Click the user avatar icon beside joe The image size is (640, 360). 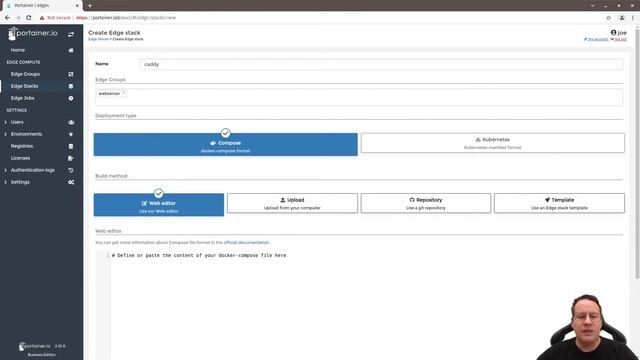pos(613,33)
